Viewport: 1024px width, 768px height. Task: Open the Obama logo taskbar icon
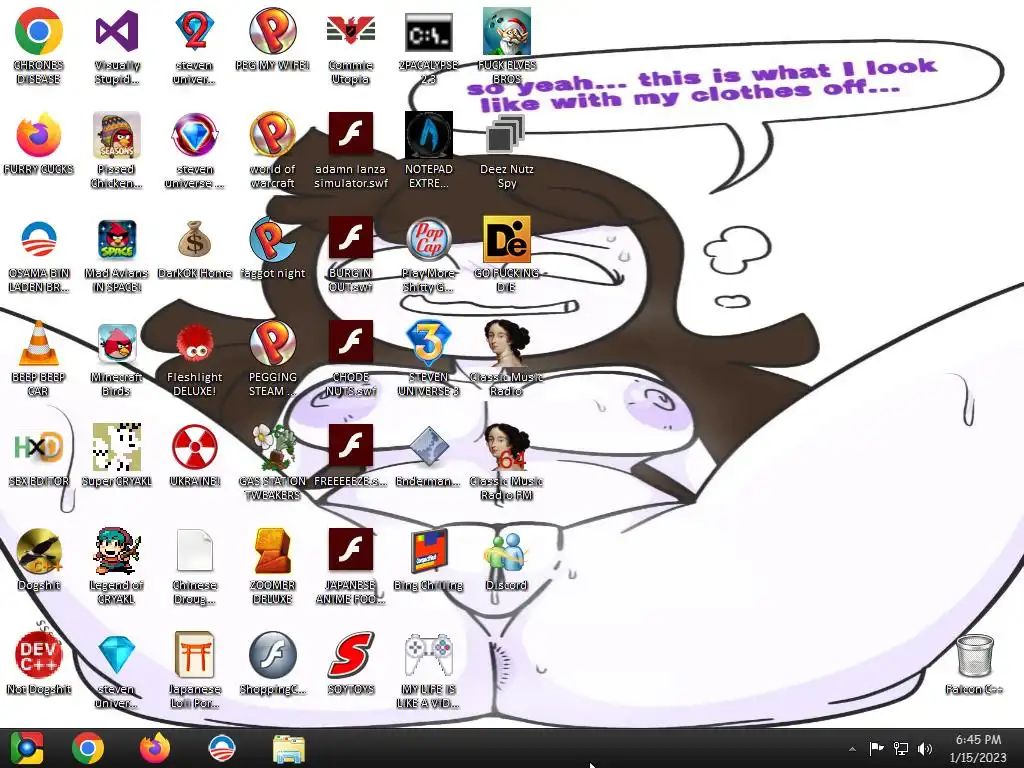[221, 748]
